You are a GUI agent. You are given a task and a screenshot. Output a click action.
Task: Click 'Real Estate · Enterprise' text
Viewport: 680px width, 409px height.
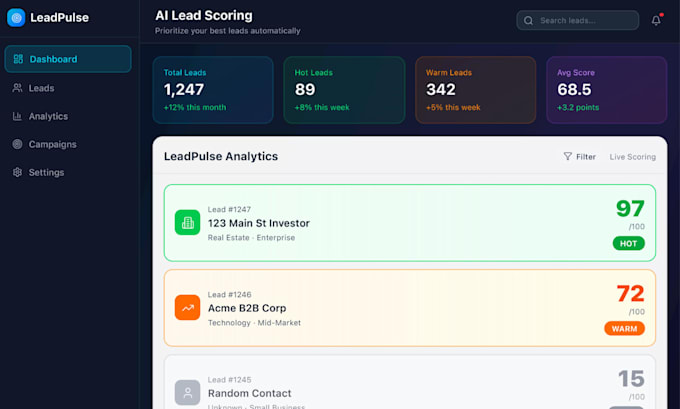[251, 237]
